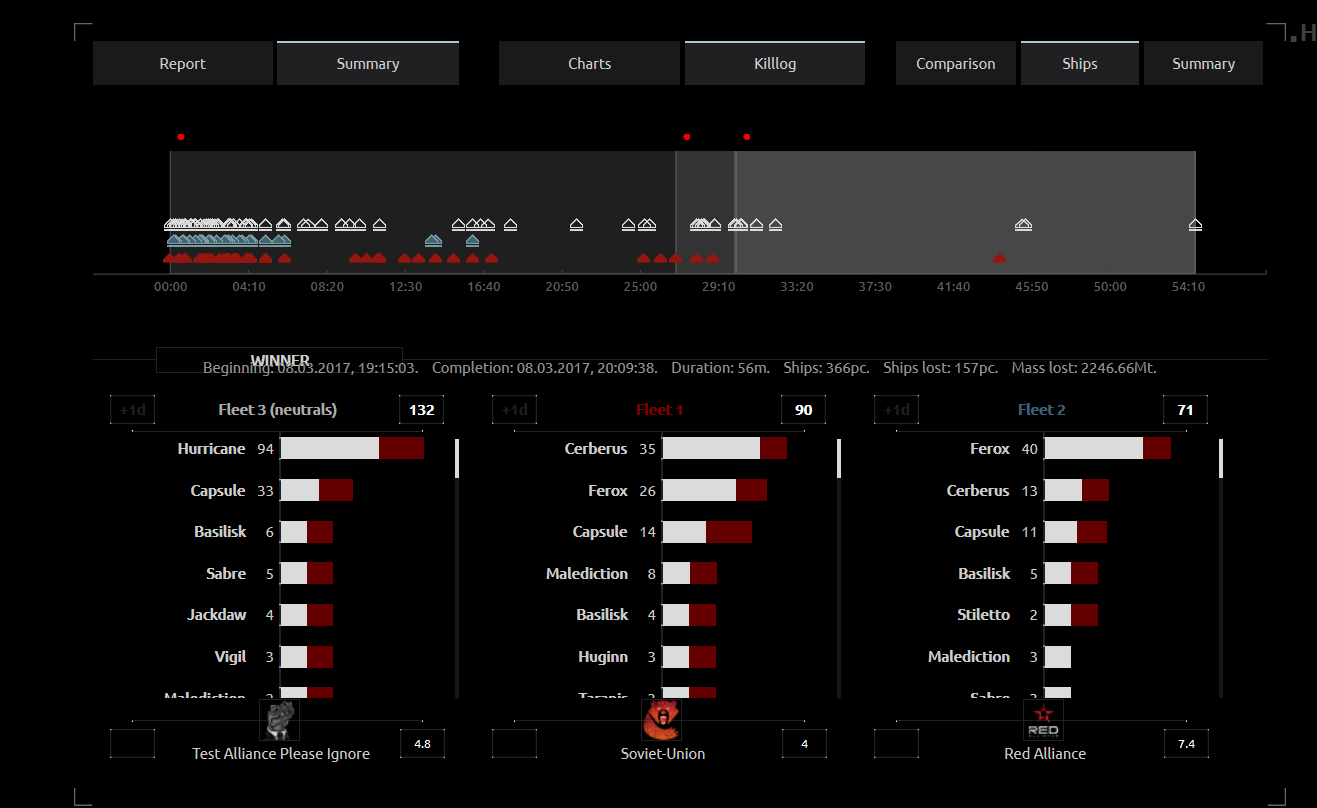Switch to the first Summary tab
Viewport: 1317px width, 808px height.
pos(368,64)
